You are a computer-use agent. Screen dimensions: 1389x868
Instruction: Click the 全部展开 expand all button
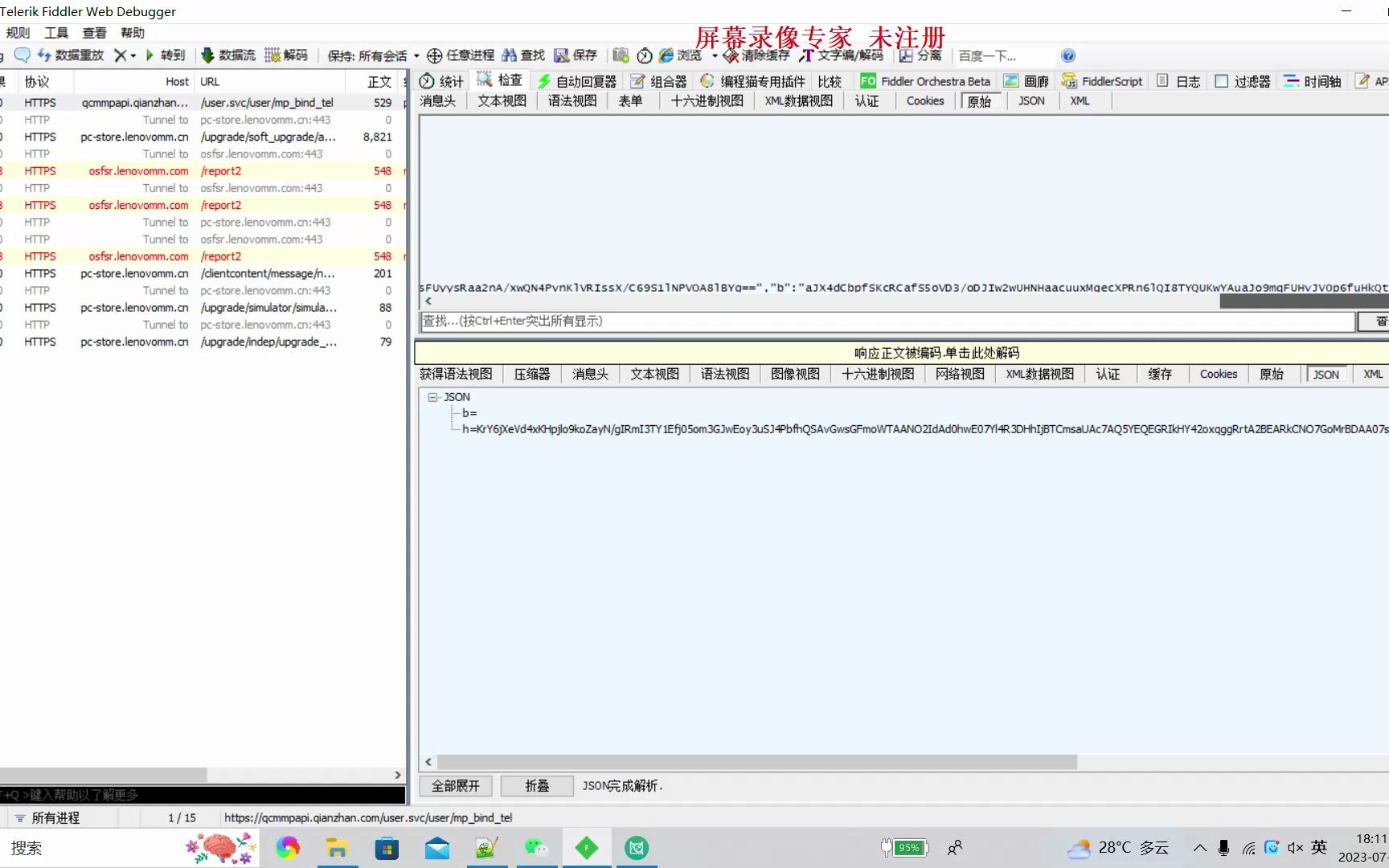[455, 786]
